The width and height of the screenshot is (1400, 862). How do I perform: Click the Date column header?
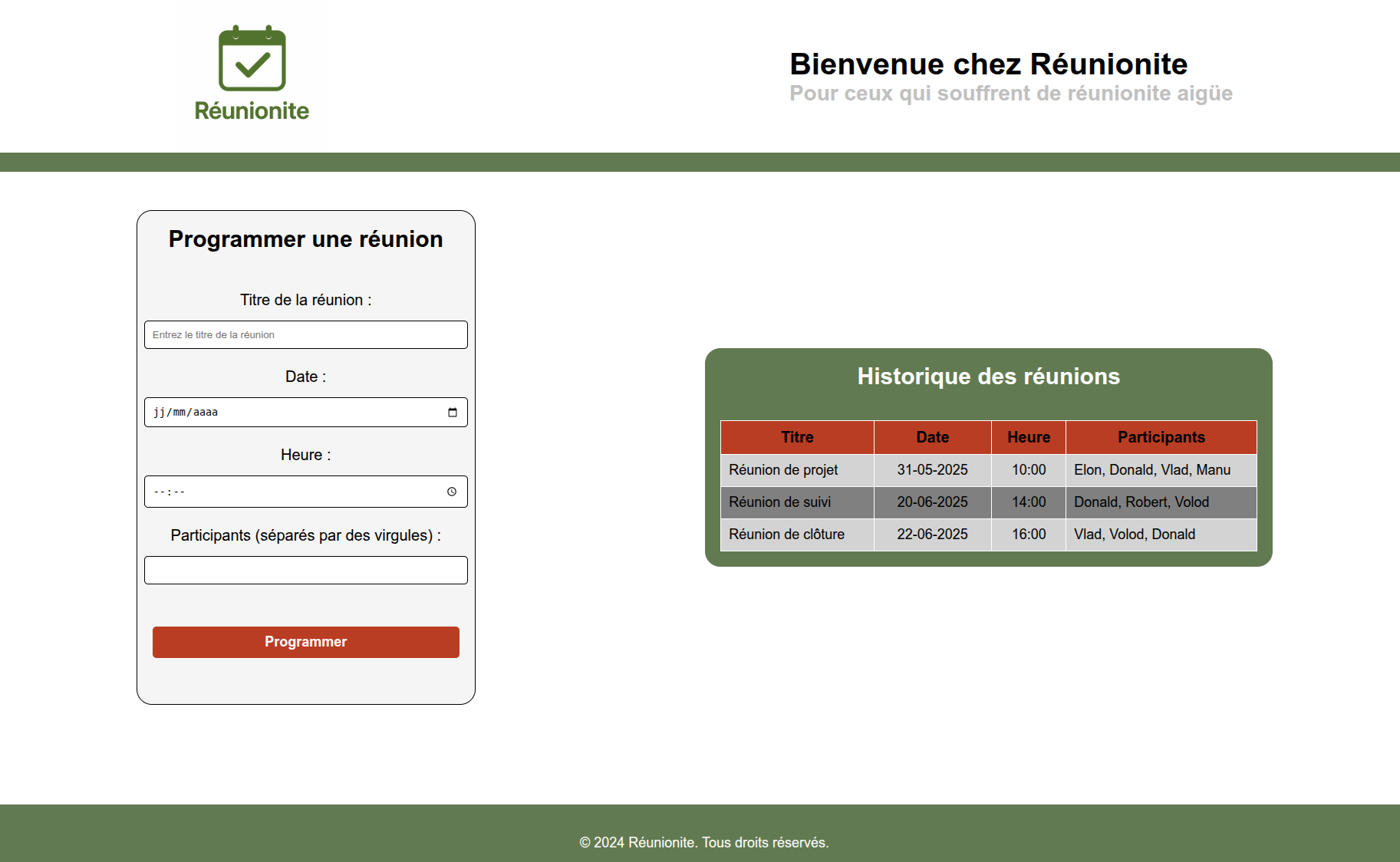click(932, 437)
